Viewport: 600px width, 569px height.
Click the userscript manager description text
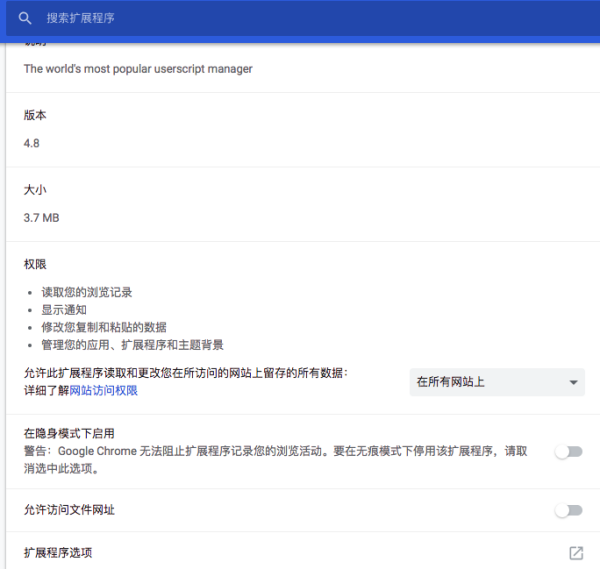[138, 69]
